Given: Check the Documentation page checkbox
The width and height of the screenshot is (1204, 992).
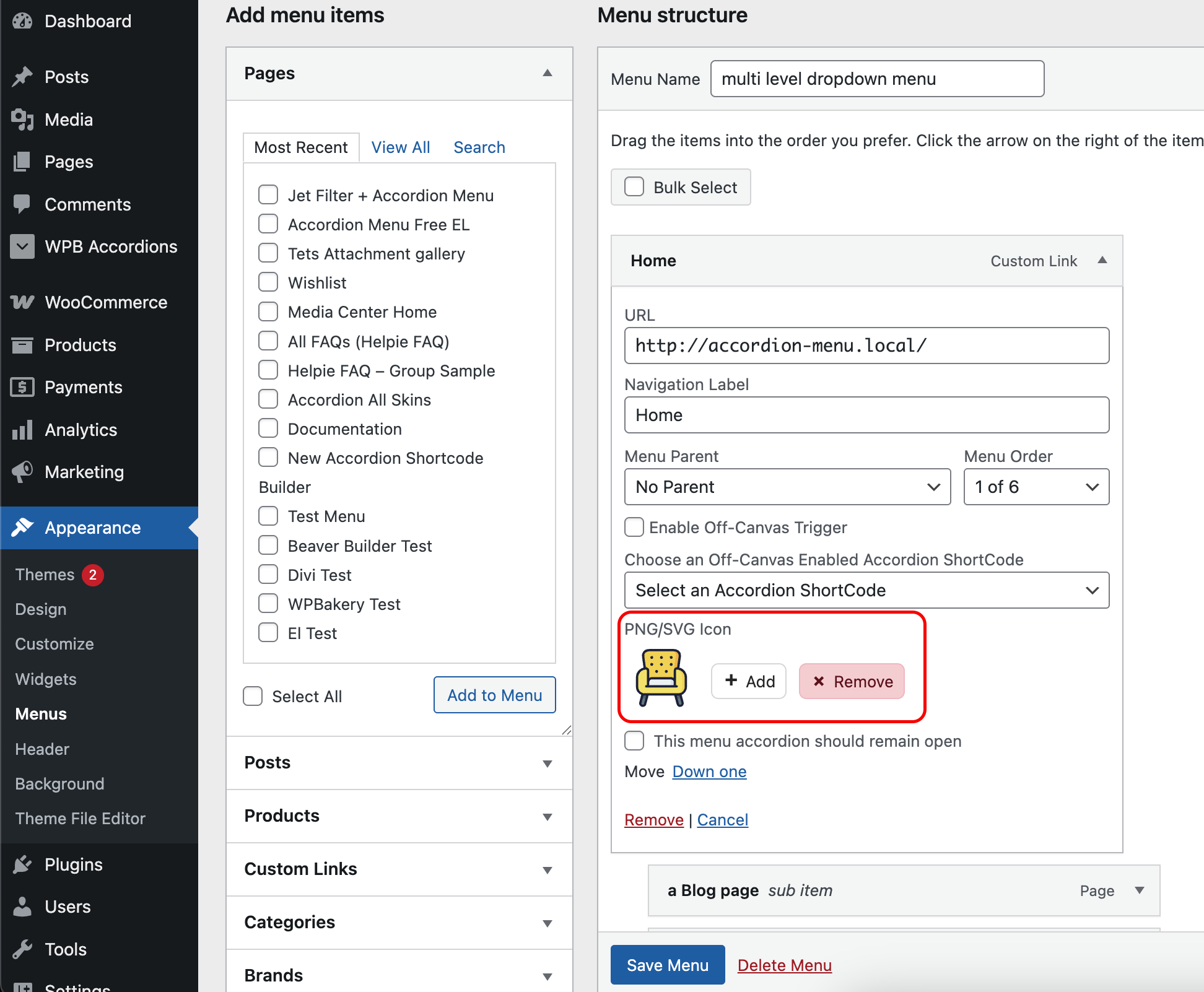Looking at the screenshot, I should [268, 428].
